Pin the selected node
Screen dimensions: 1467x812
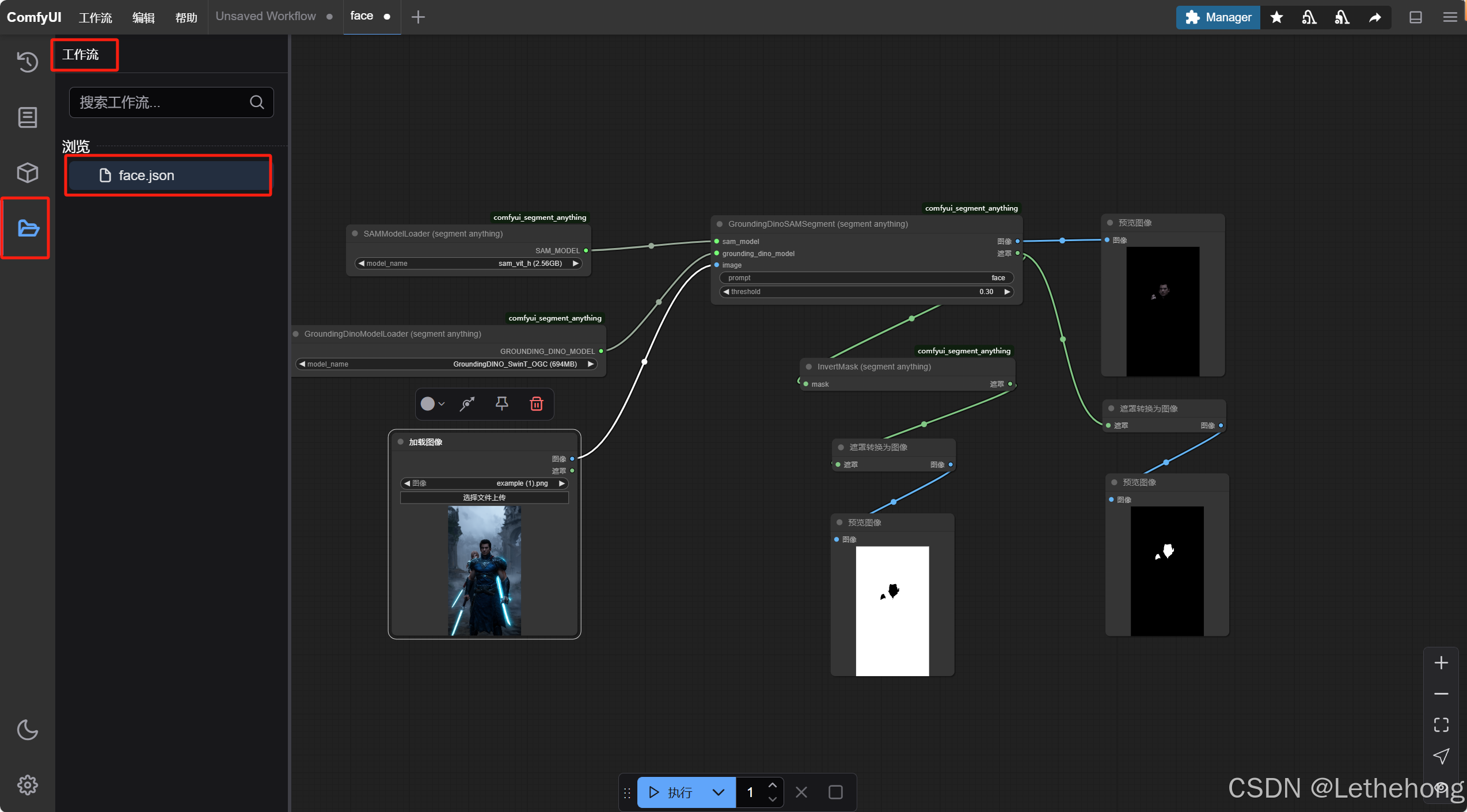tap(501, 404)
